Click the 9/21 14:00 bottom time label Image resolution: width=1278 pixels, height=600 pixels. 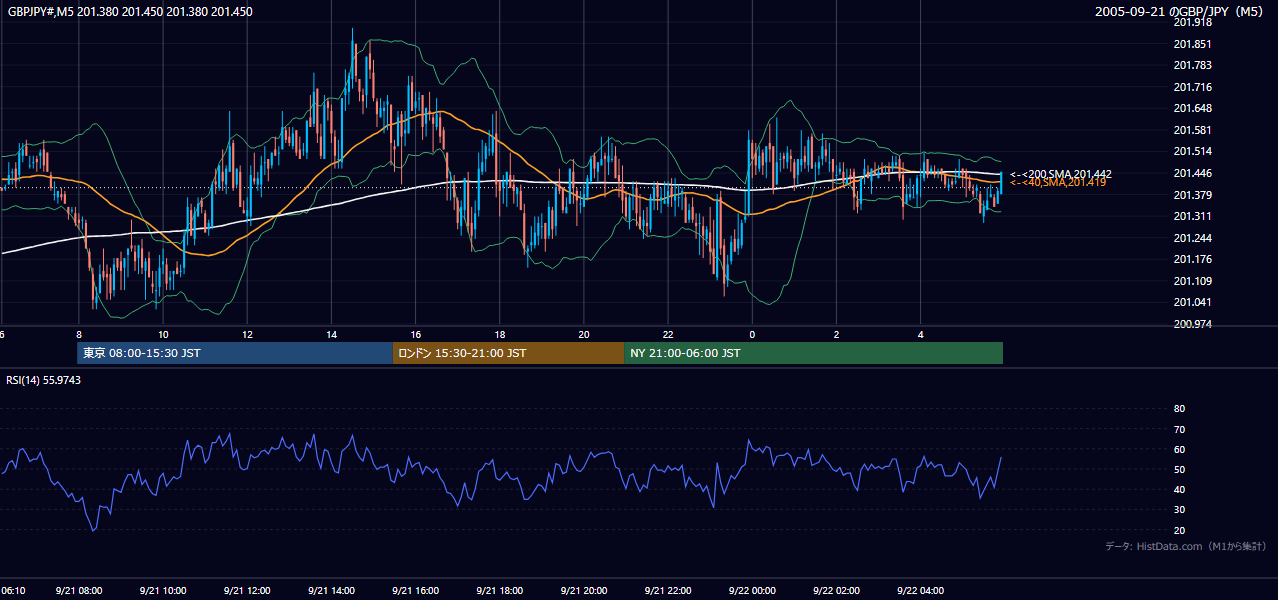[331, 591]
